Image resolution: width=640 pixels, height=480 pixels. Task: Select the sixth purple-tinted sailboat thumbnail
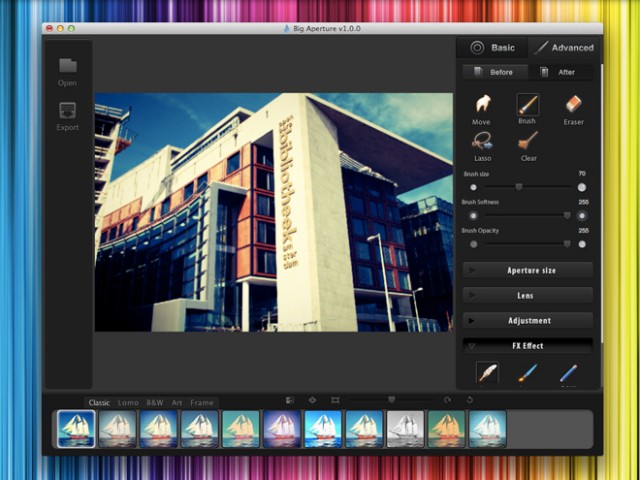point(282,429)
